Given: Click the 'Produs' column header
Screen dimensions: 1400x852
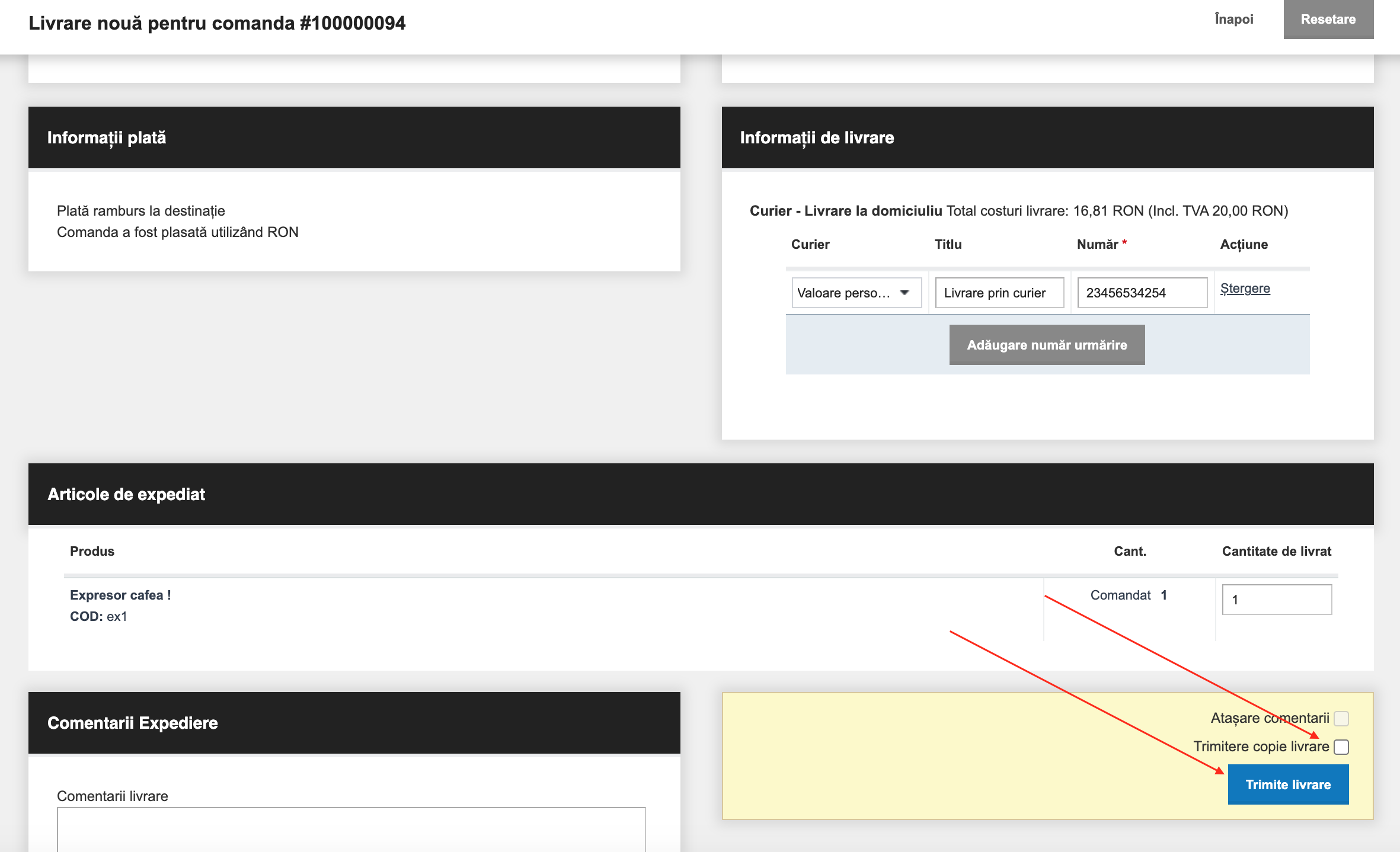Looking at the screenshot, I should 92,551.
